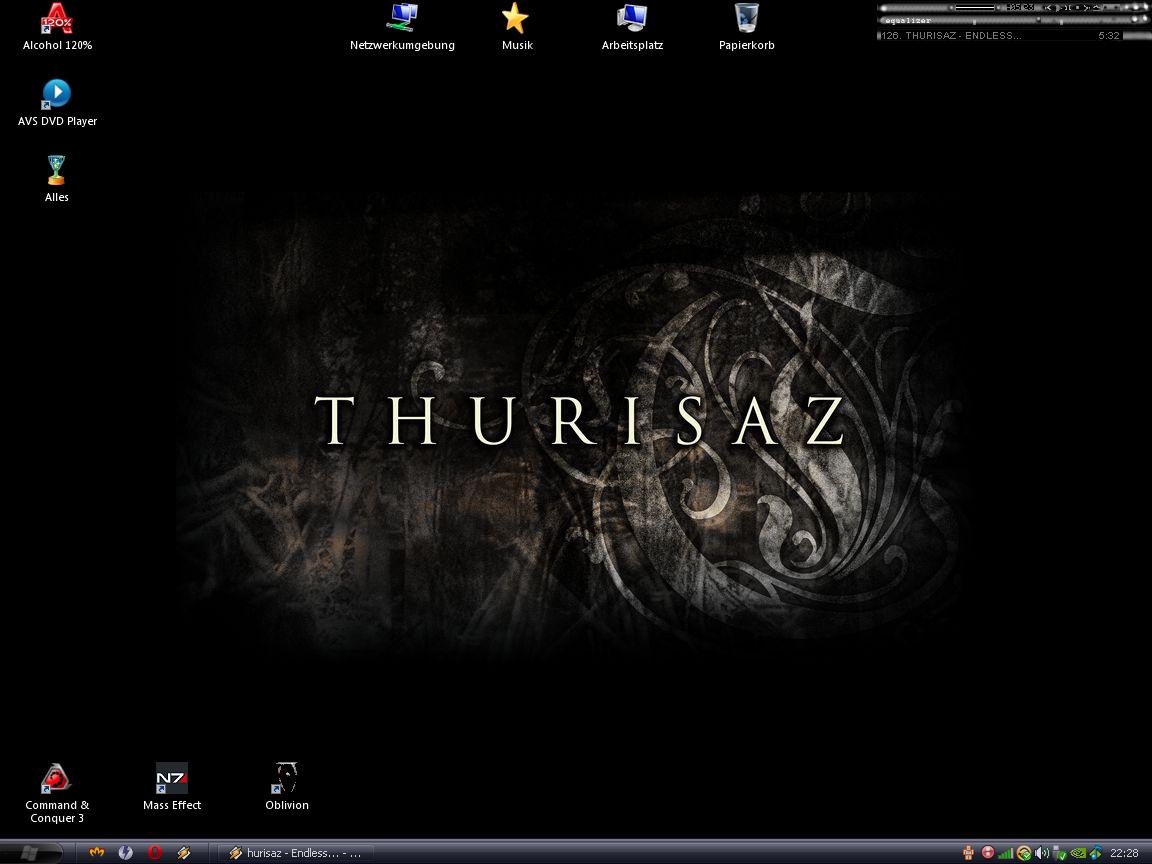Open the Alcohol 120% desktop shortcut
The width and height of the screenshot is (1152, 864).
pyautogui.click(x=57, y=20)
